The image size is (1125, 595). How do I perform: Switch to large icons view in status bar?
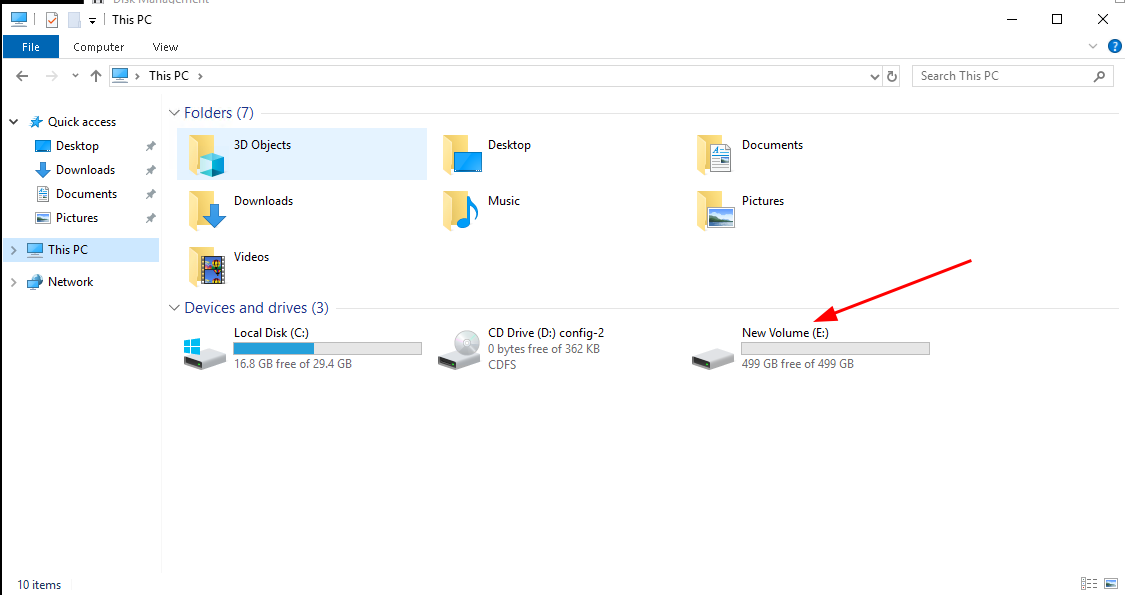click(1111, 584)
